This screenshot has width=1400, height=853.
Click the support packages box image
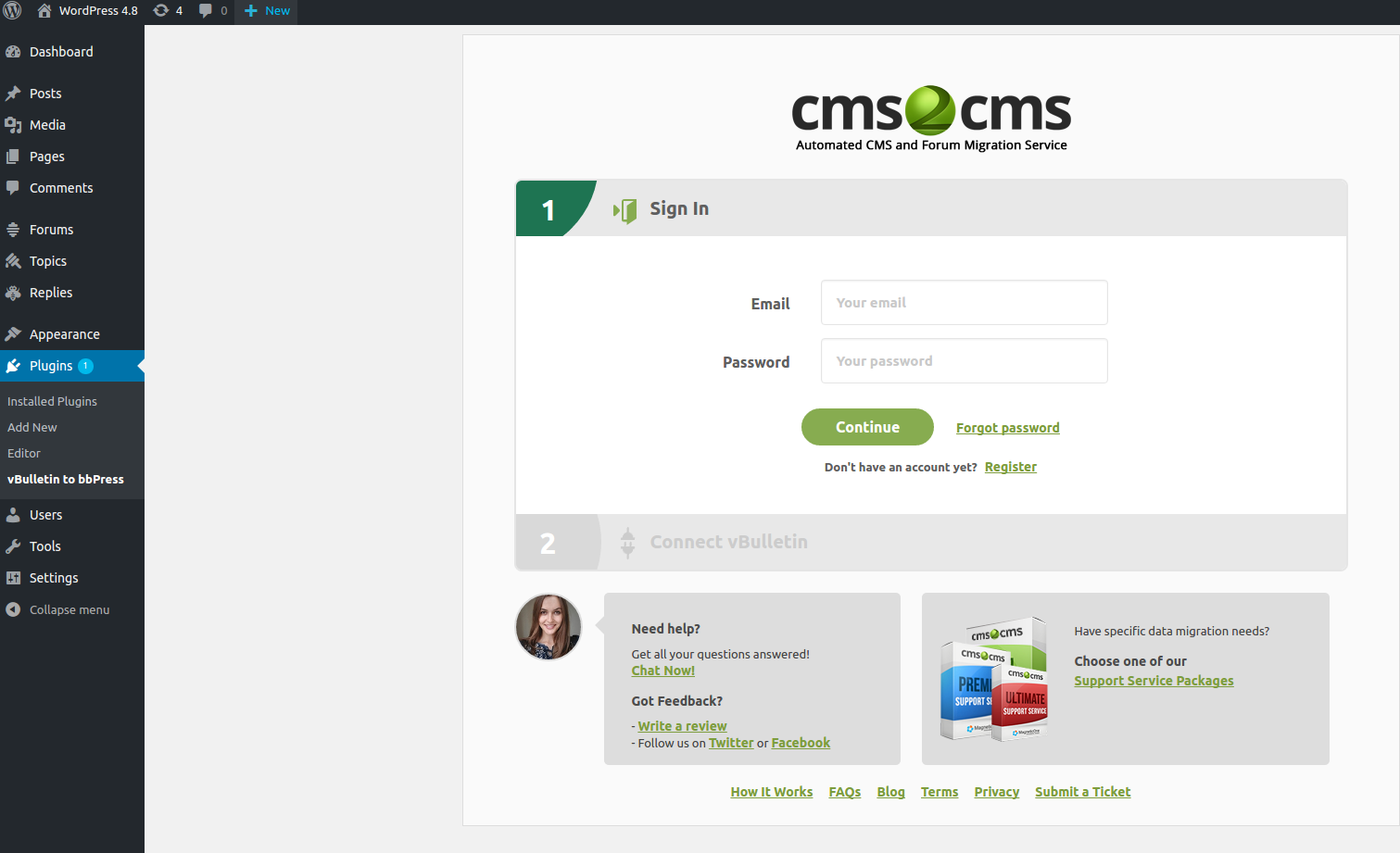point(994,679)
